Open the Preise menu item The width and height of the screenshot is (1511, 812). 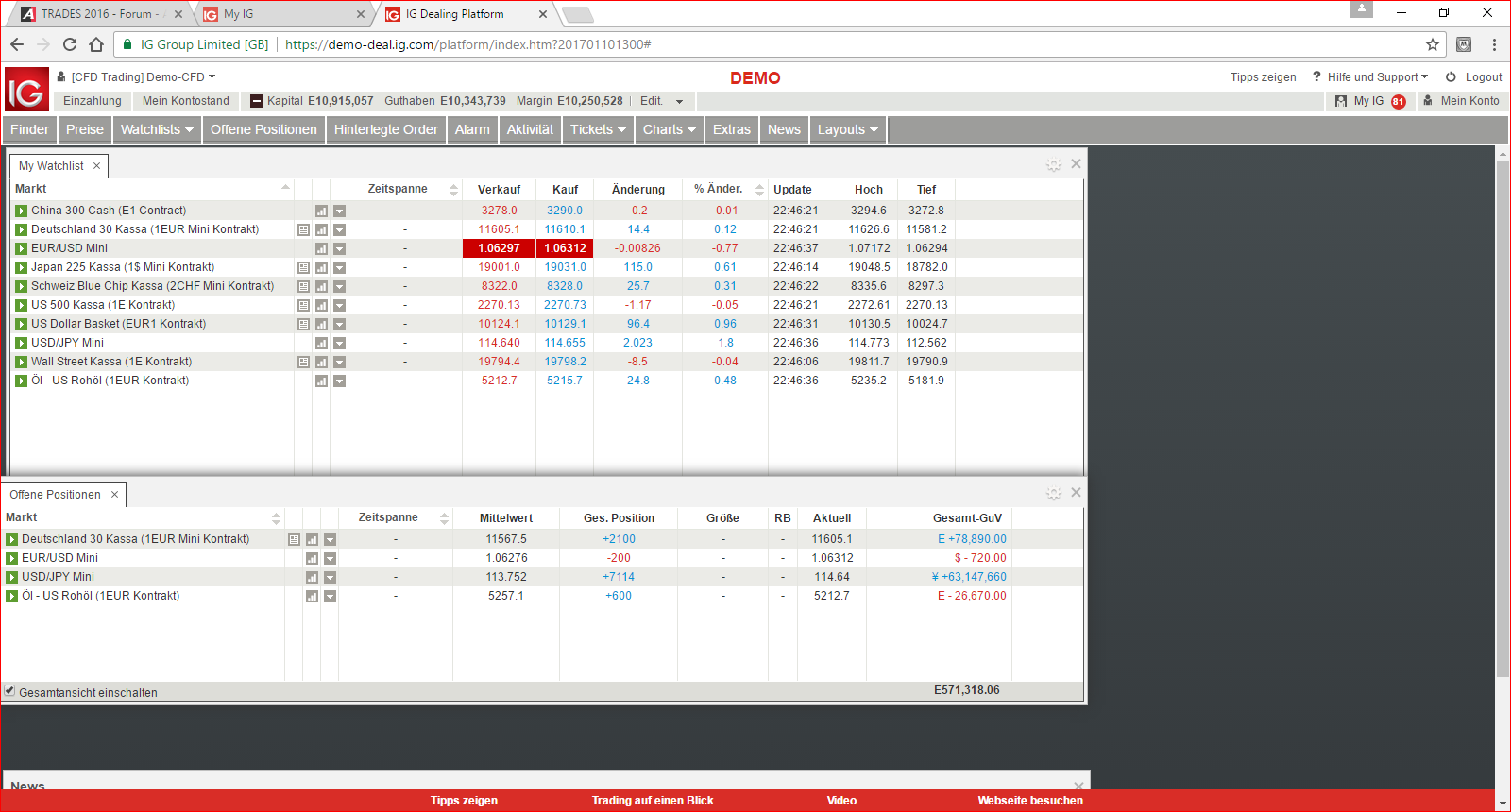coord(85,129)
